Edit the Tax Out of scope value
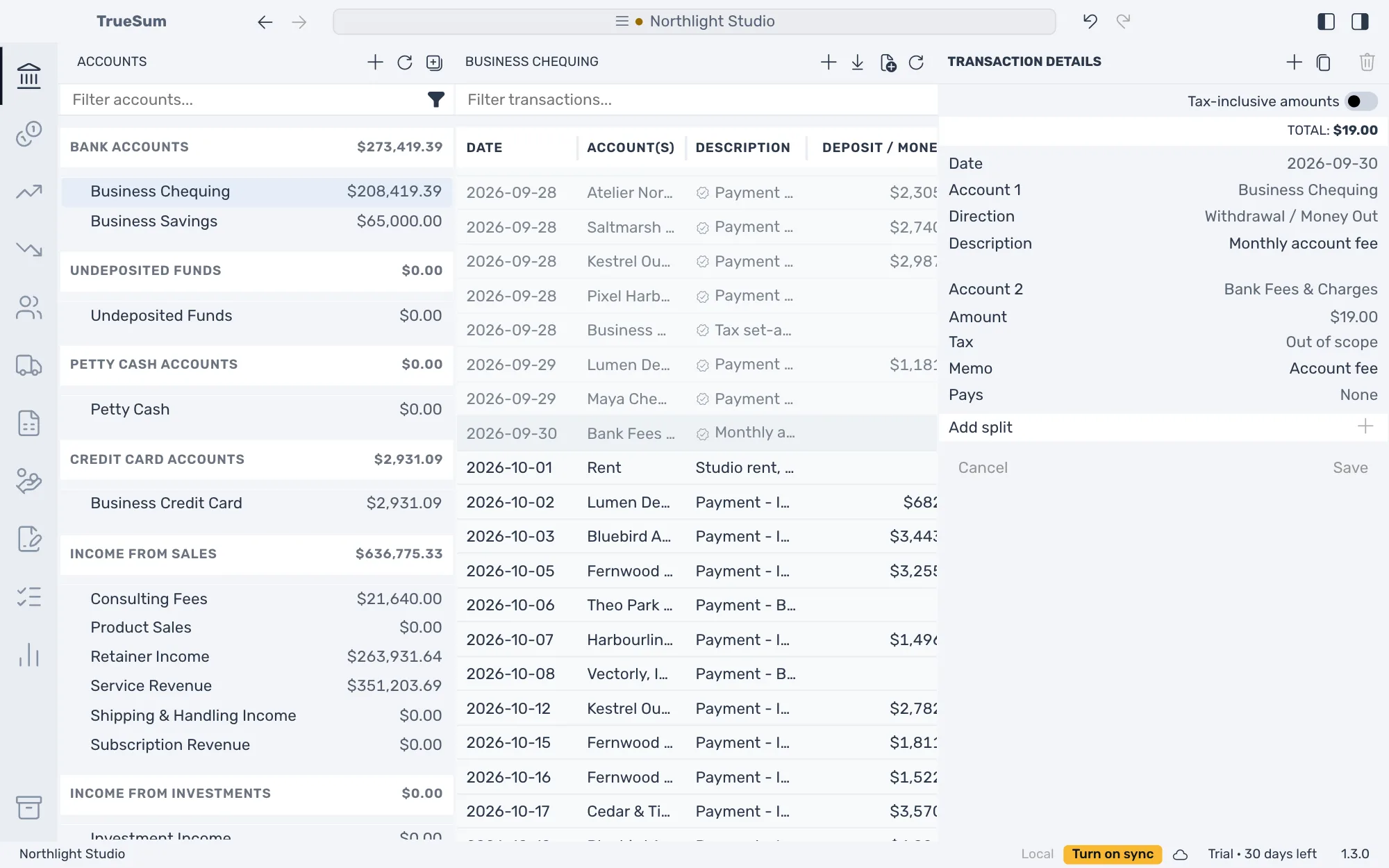 click(1331, 342)
